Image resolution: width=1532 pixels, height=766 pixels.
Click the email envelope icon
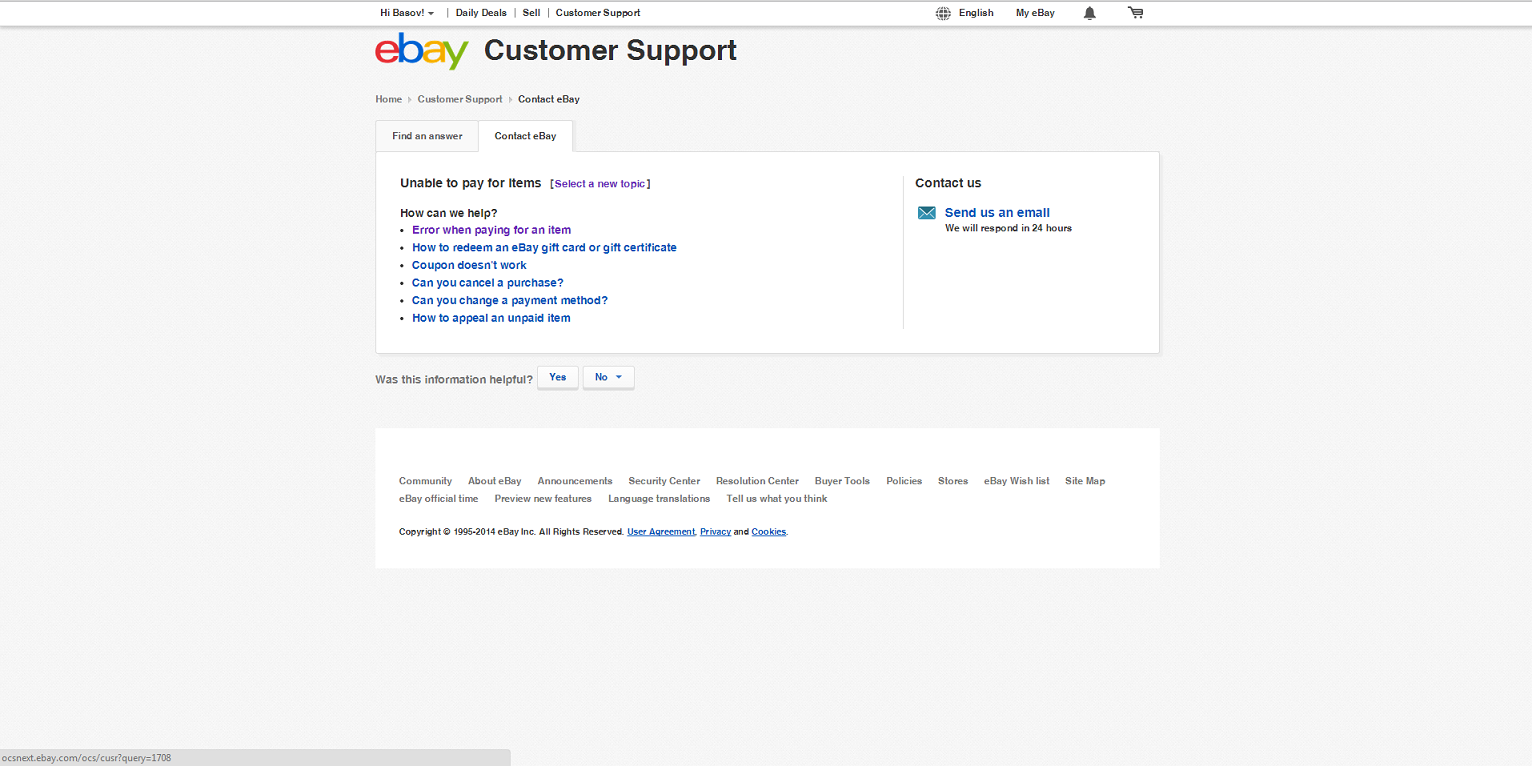(x=927, y=213)
